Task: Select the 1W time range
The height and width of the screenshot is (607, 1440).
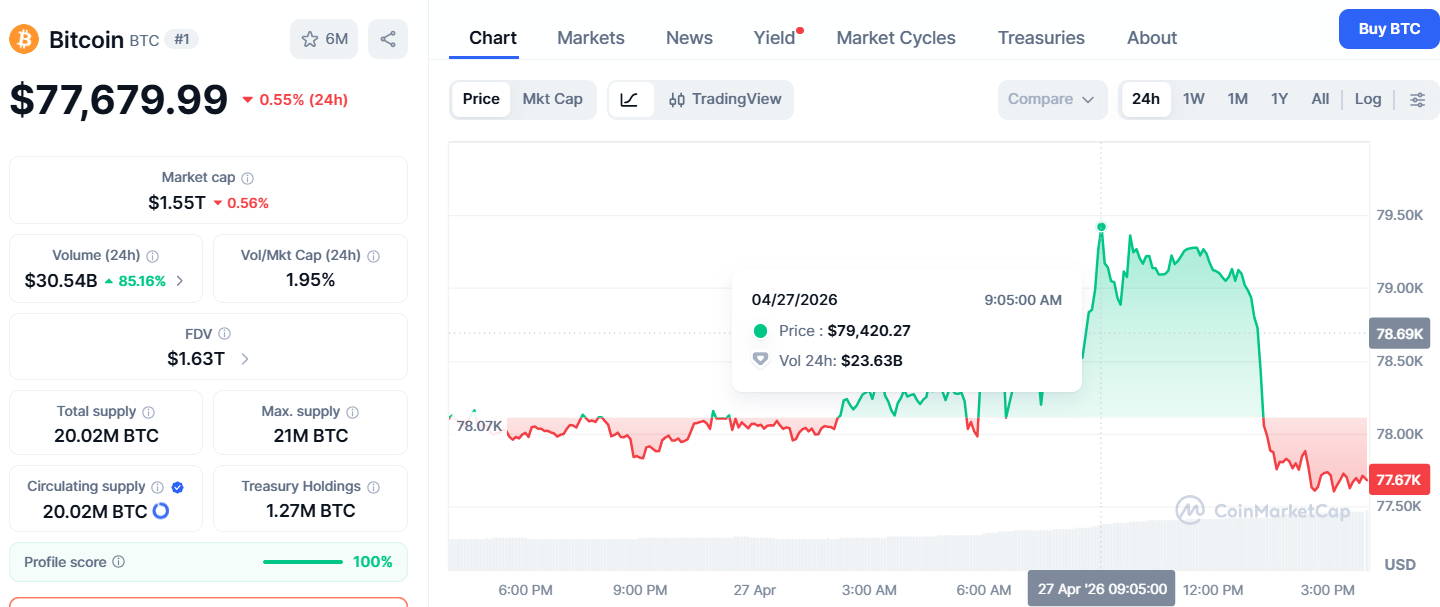Action: click(1194, 99)
